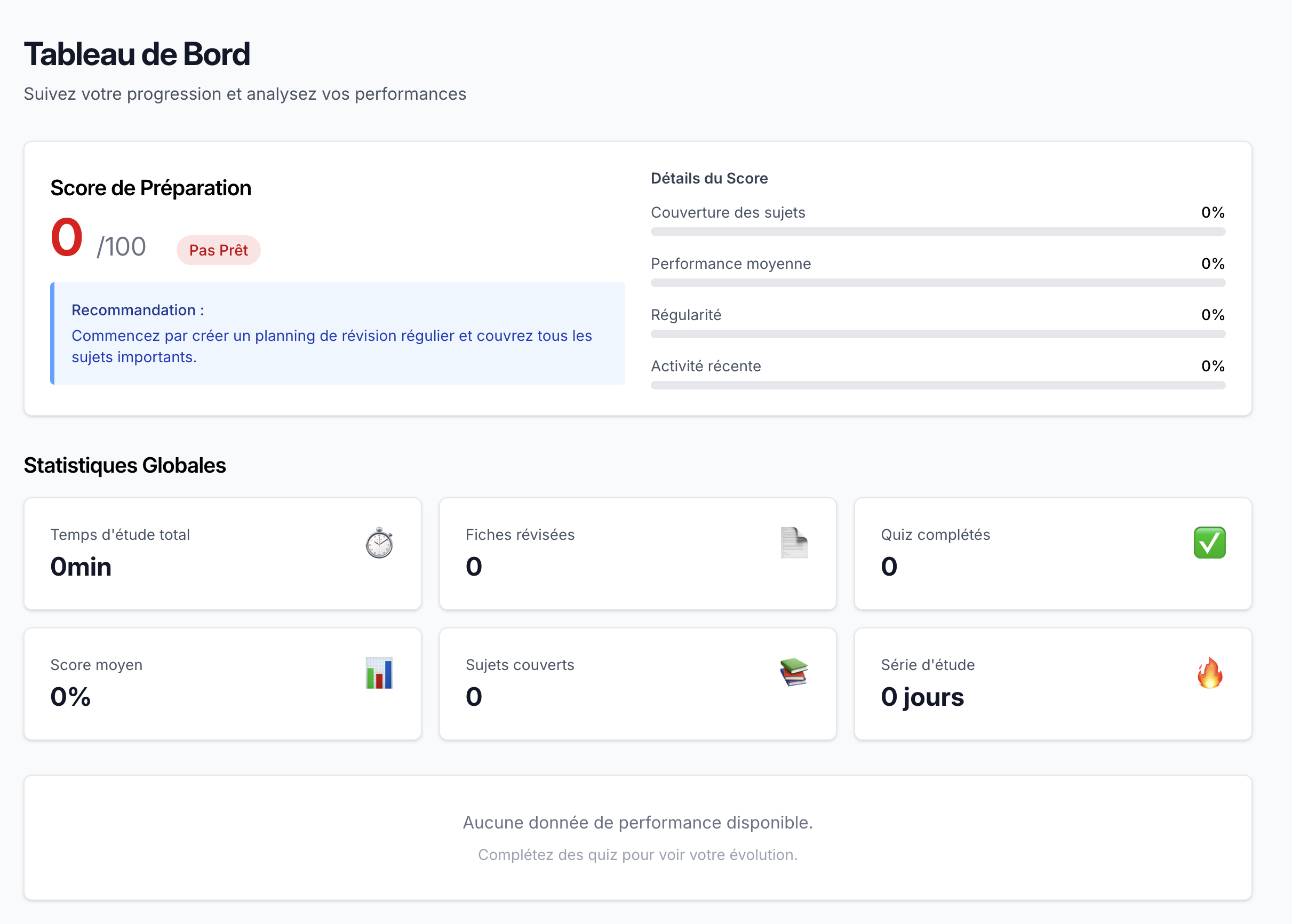Click the flame icon for Série d'étude
The height and width of the screenshot is (924, 1292).
click(1209, 673)
